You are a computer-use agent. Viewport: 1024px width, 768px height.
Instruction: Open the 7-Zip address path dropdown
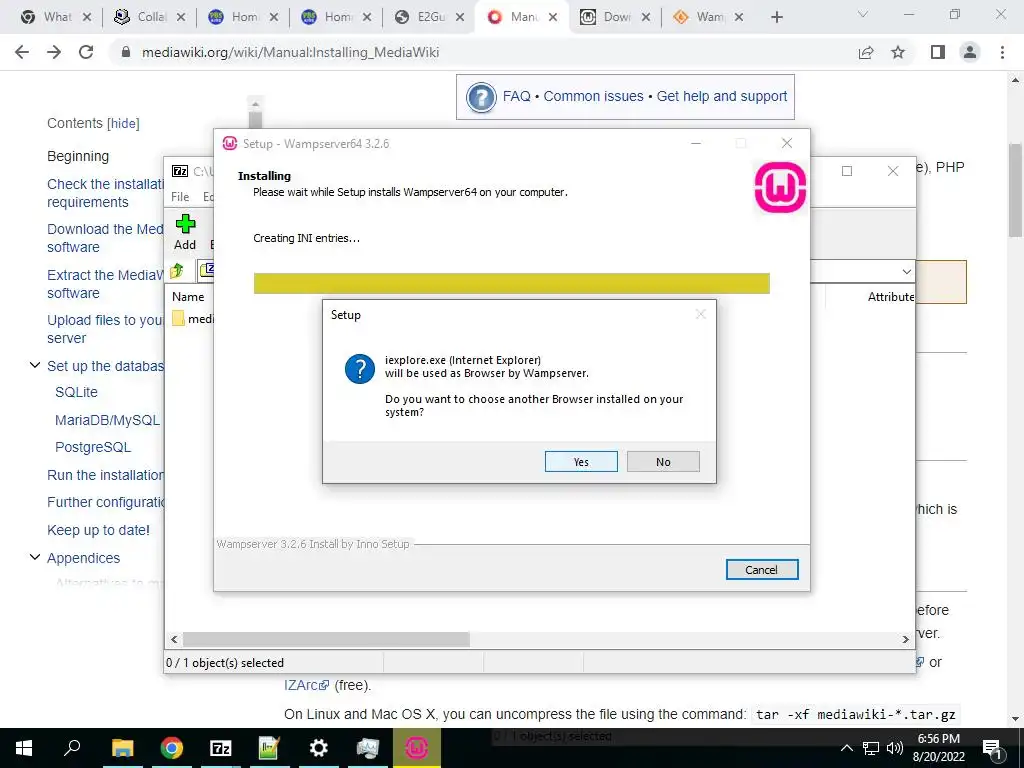(906, 272)
